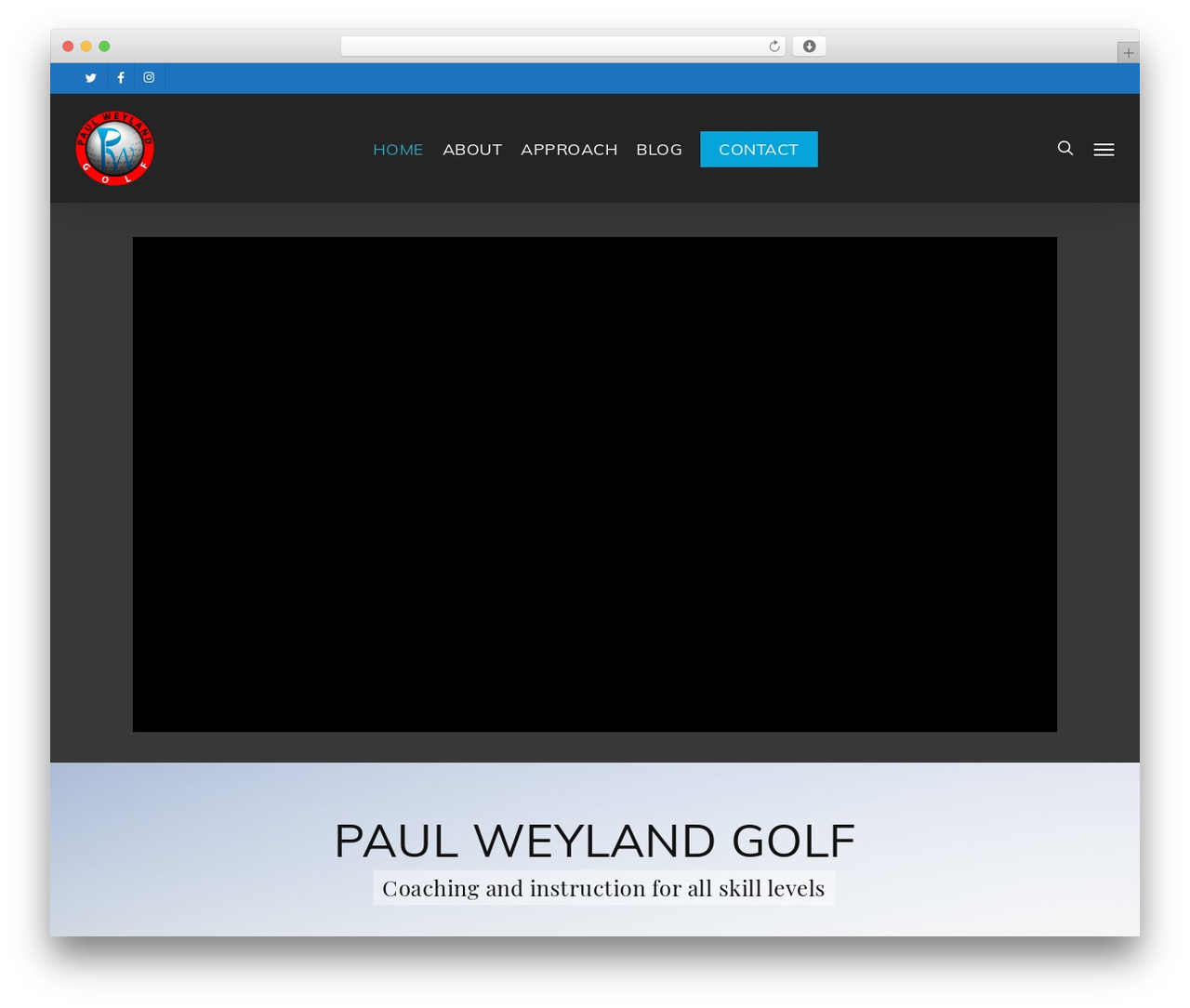Image resolution: width=1190 pixels, height=1008 pixels.
Task: Open the hamburger menu
Action: click(x=1104, y=149)
